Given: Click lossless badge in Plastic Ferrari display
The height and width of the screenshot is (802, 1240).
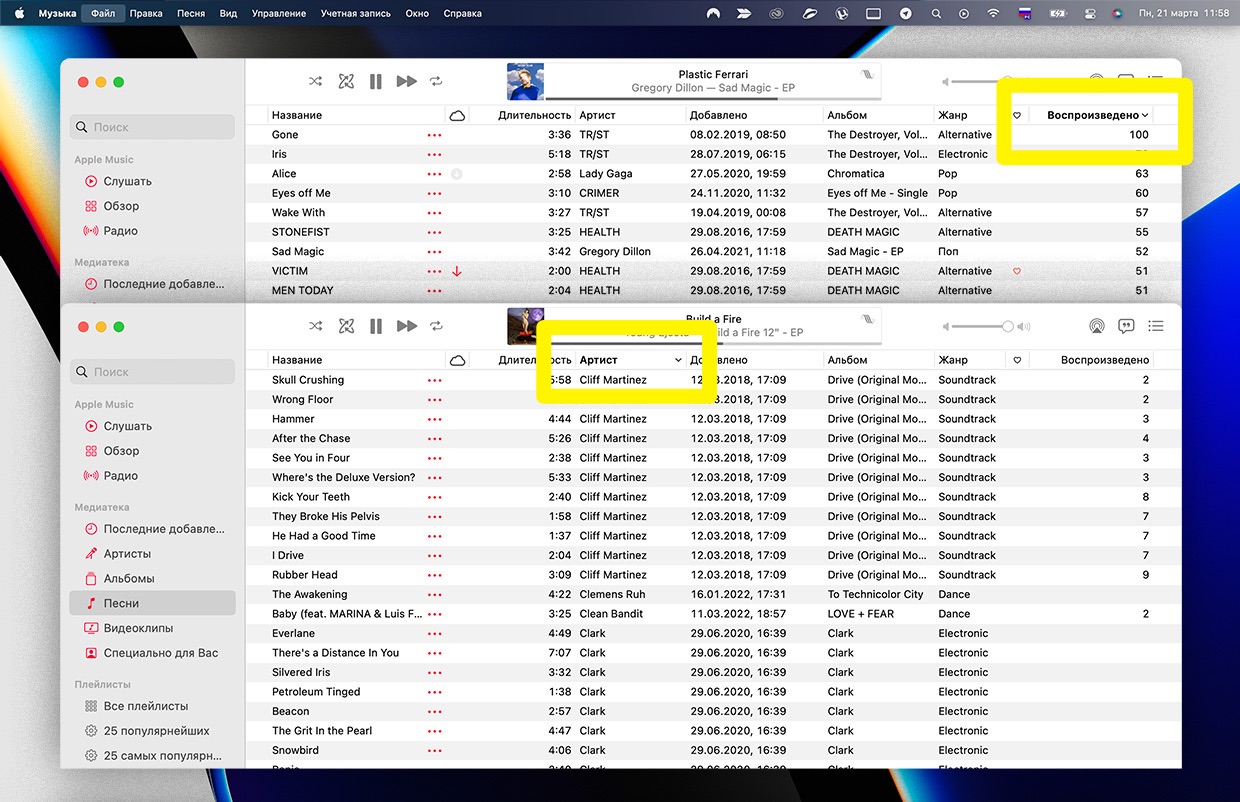Looking at the screenshot, I should click(x=866, y=75).
